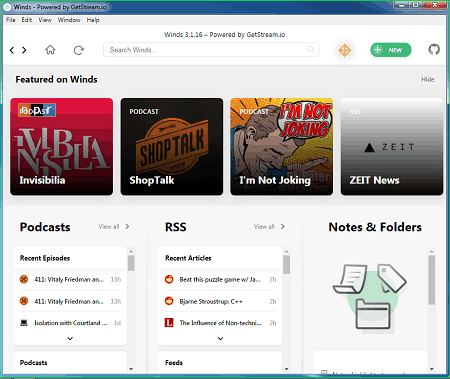The height and width of the screenshot is (379, 450).
Task: Open the File menu
Action: coord(11,20)
